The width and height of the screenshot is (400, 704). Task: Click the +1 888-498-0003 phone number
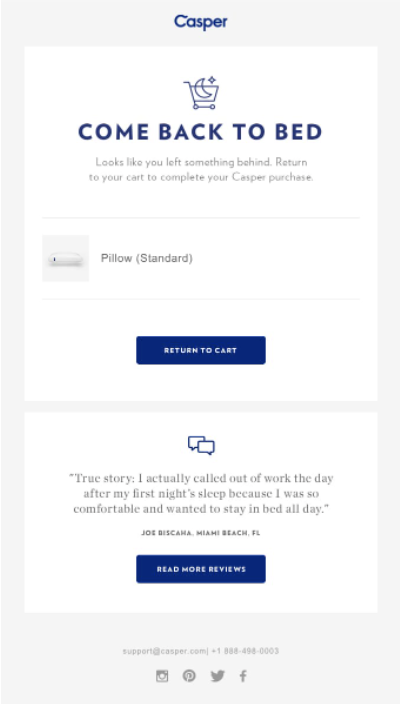point(245,651)
